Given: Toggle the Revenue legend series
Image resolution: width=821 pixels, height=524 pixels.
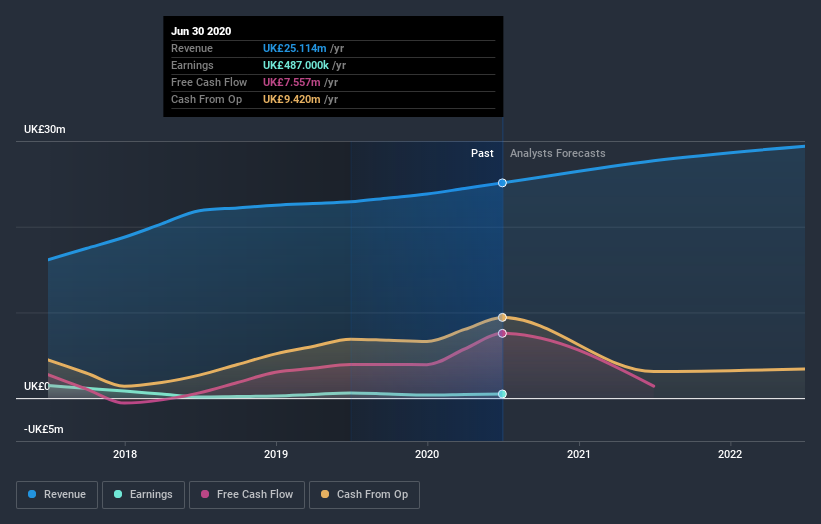Looking at the screenshot, I should [x=57, y=495].
